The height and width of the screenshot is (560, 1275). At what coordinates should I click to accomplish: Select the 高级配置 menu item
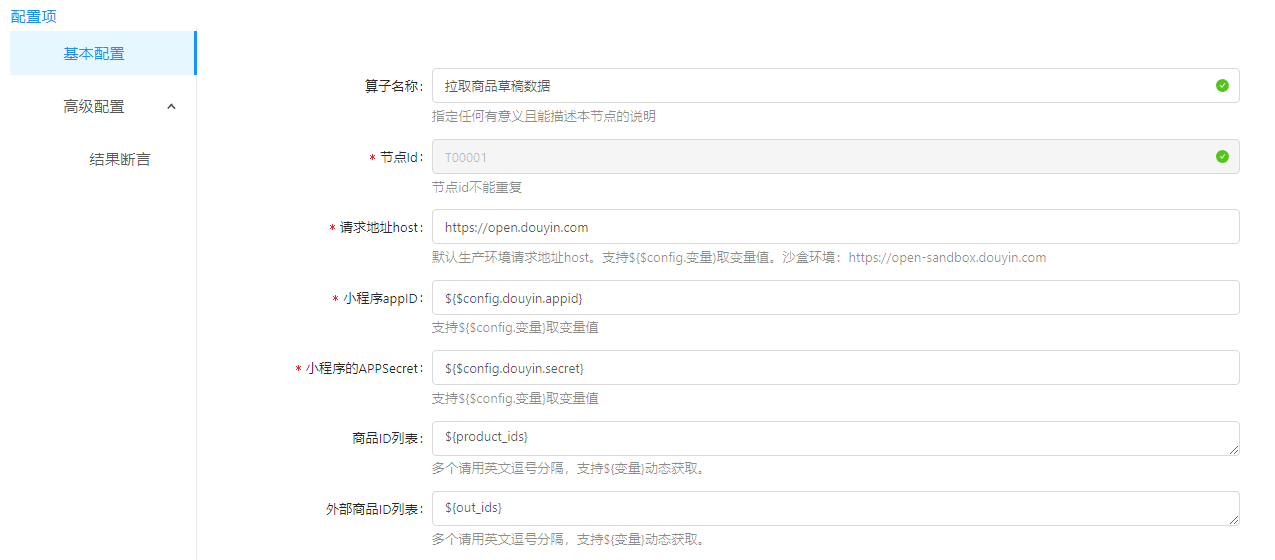tap(94, 107)
